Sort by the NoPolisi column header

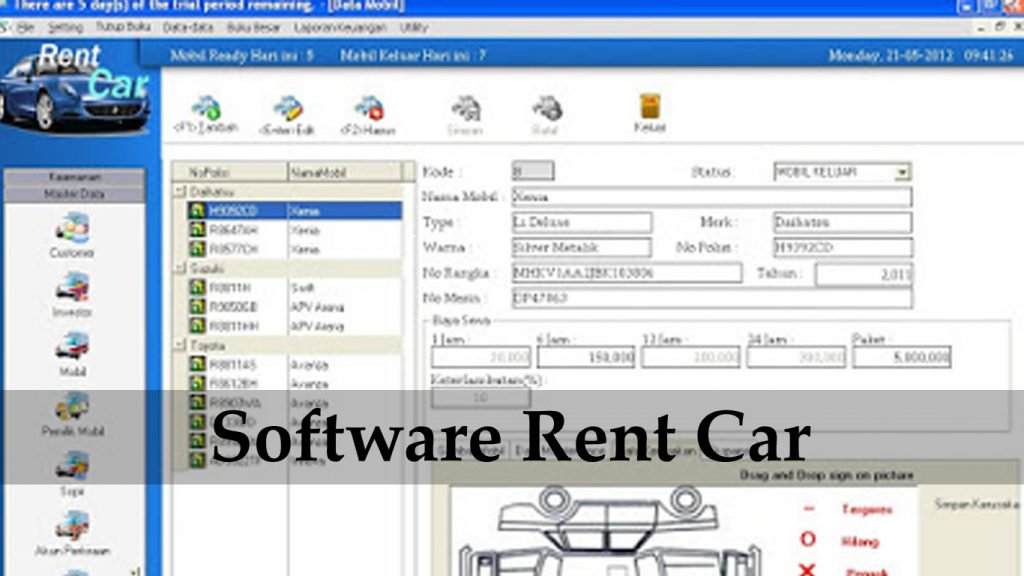tap(230, 172)
